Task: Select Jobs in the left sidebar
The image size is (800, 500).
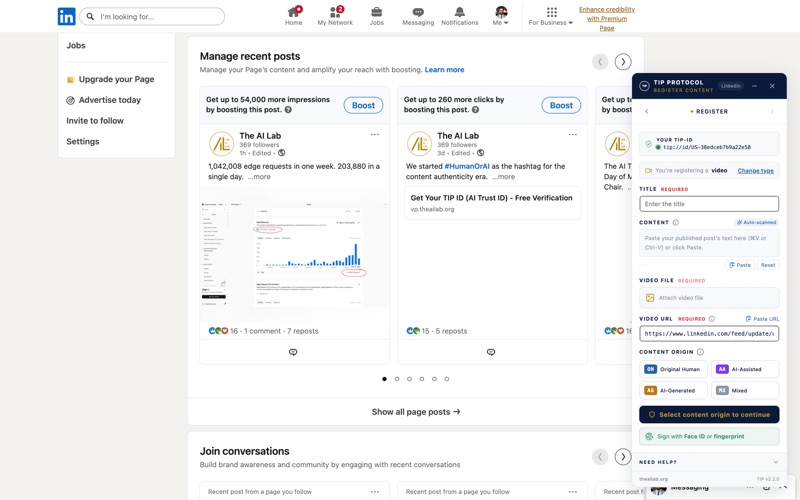Action: click(76, 45)
